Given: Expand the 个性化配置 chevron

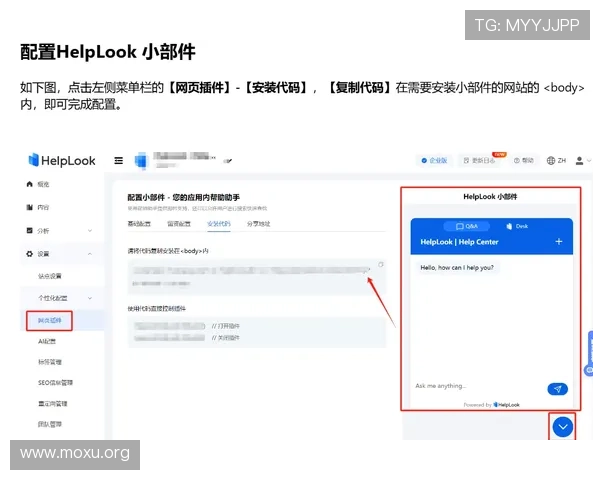Looking at the screenshot, I should (x=90, y=298).
